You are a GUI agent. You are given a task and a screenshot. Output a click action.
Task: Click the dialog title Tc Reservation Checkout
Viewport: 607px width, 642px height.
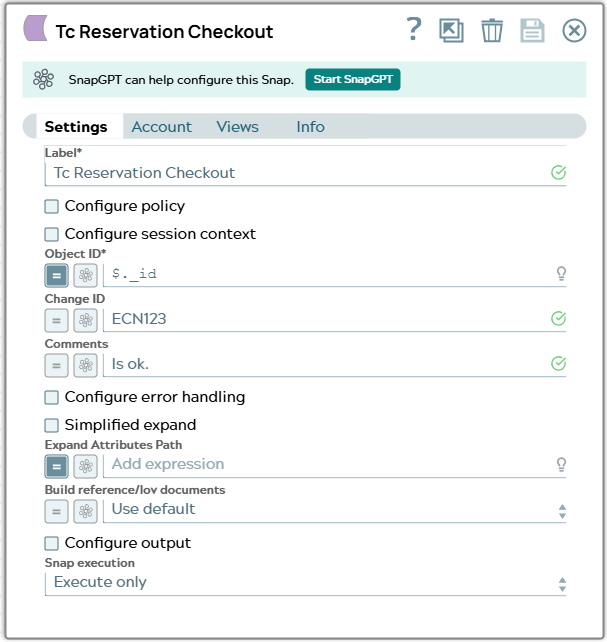(x=165, y=32)
